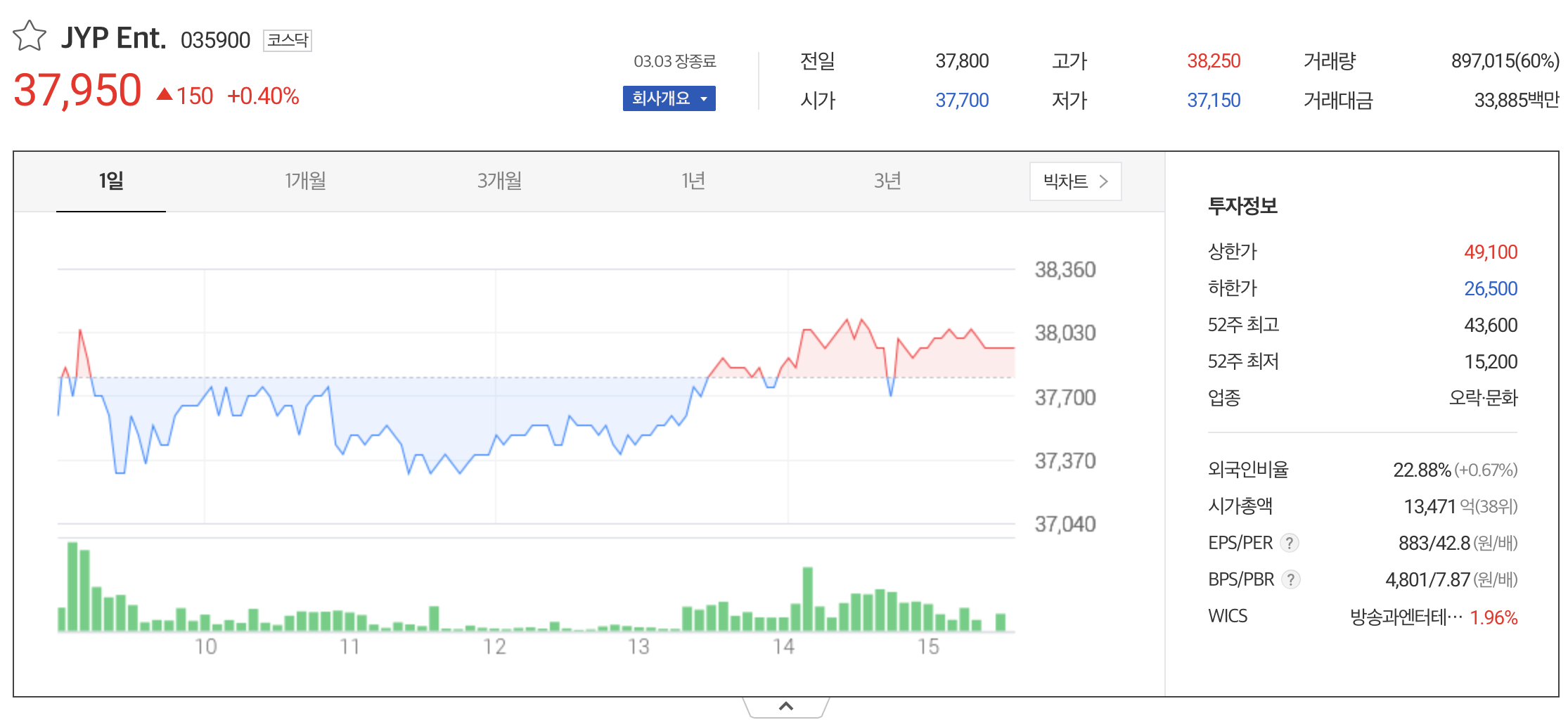Viewport: 1568px width, 720px height.
Task: Open the 빅차트 full chart
Action: tap(1075, 181)
